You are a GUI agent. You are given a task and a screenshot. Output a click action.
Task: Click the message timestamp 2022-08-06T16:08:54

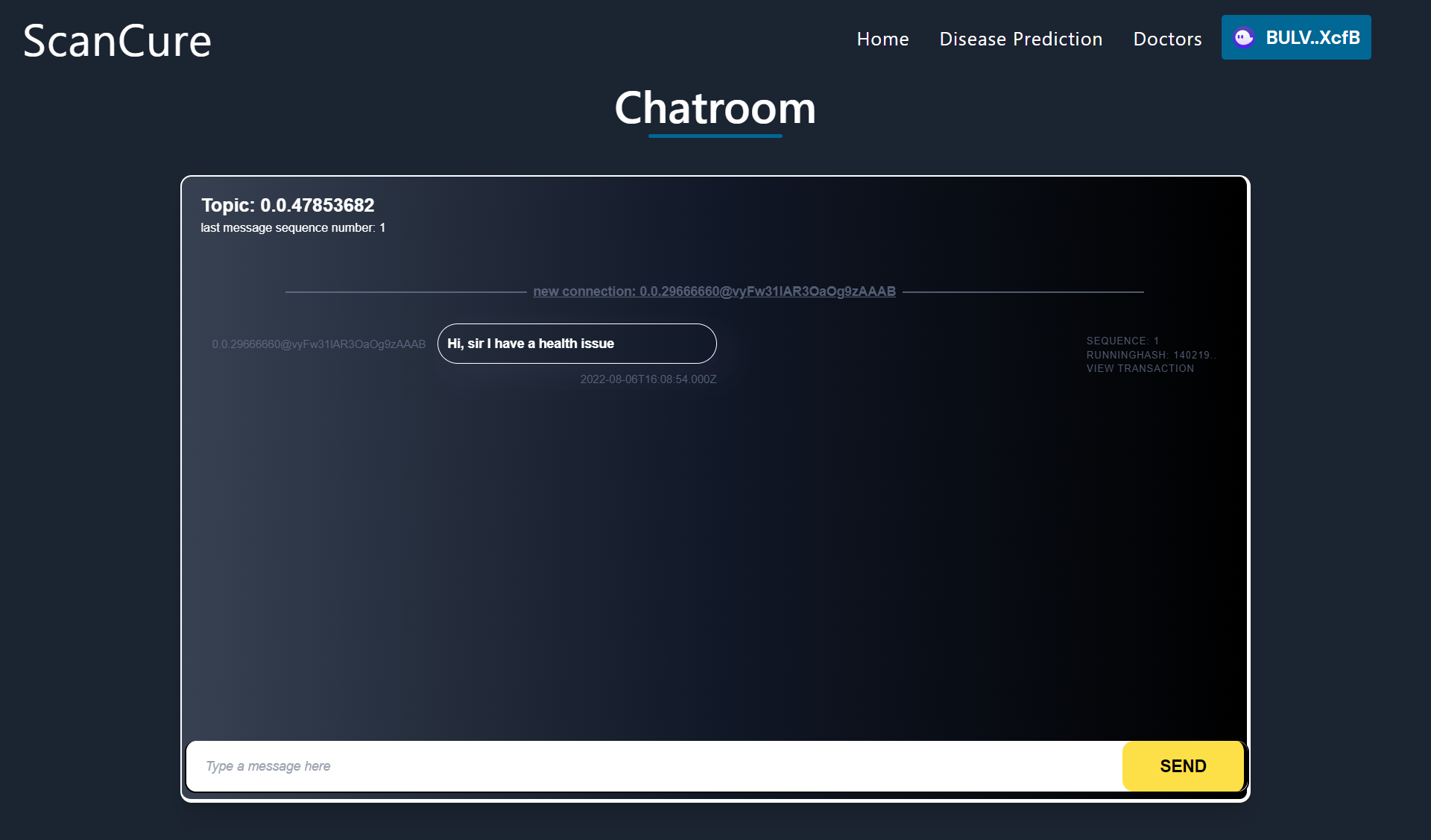[x=648, y=379]
